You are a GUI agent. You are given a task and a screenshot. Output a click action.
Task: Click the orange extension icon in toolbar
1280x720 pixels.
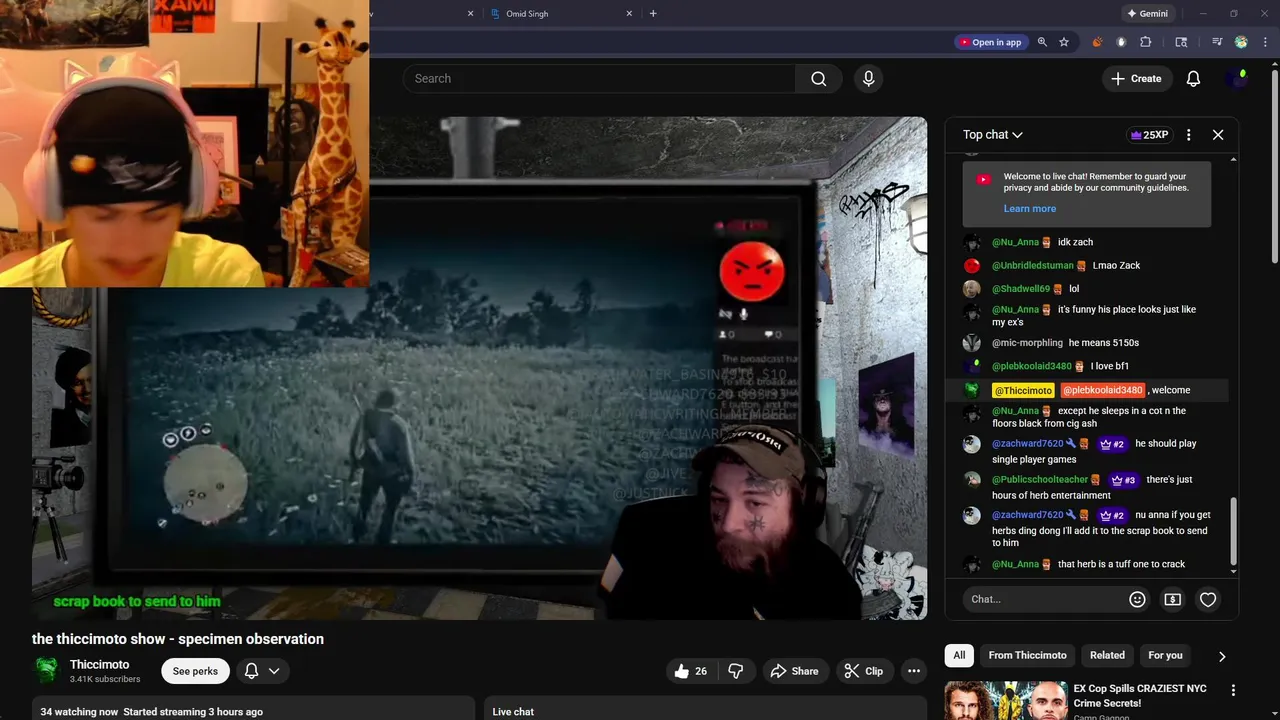click(1097, 42)
